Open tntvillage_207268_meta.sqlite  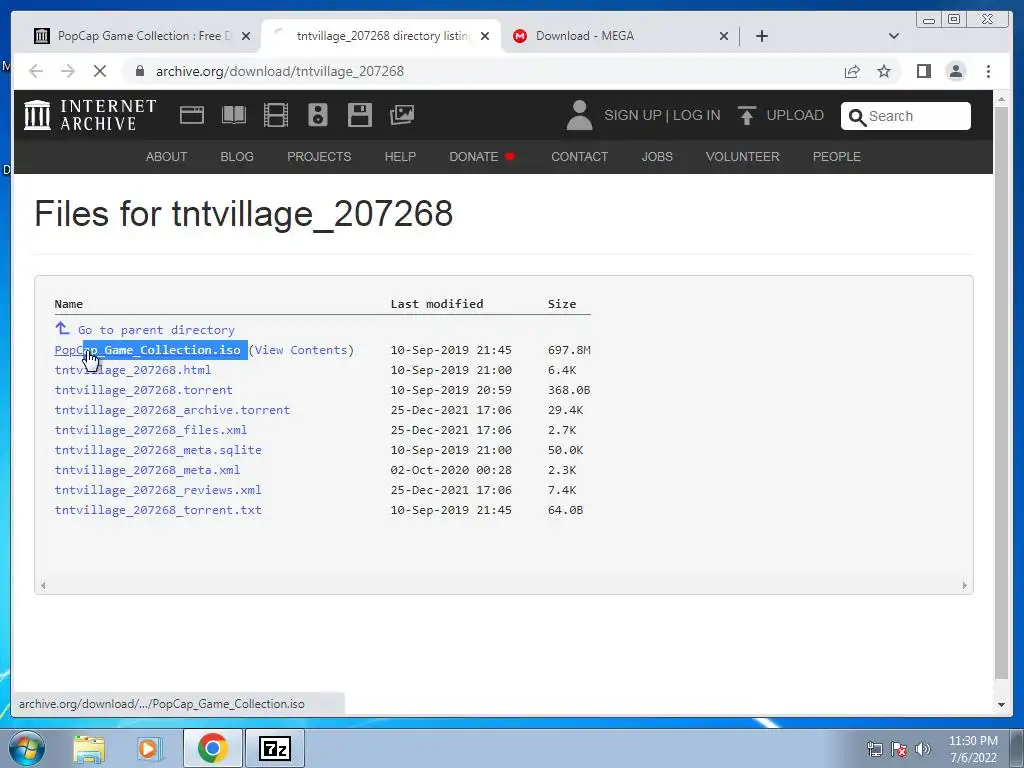click(158, 450)
